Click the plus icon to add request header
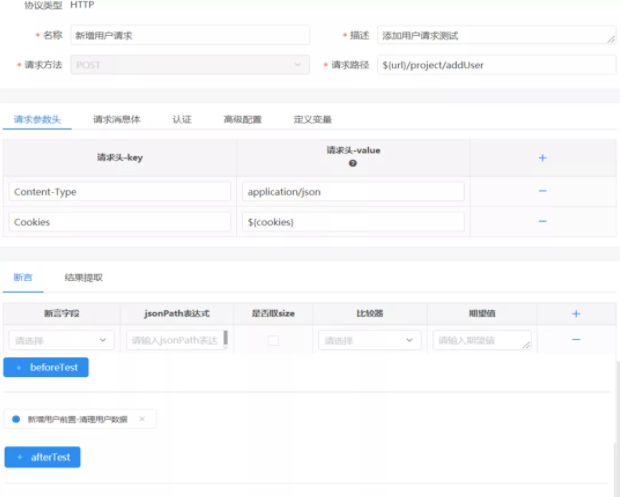Viewport: 620px width, 497px height. pos(542,158)
